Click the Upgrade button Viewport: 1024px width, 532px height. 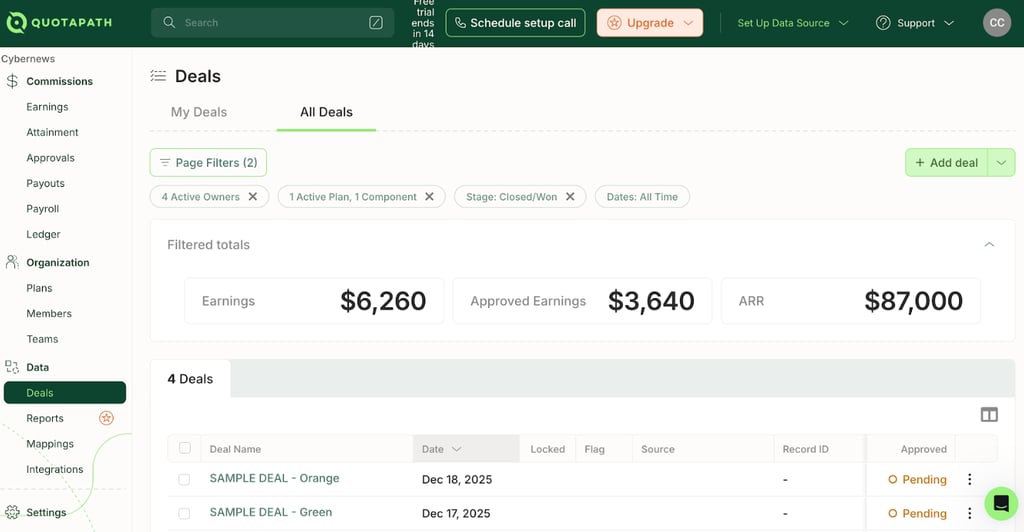650,23
